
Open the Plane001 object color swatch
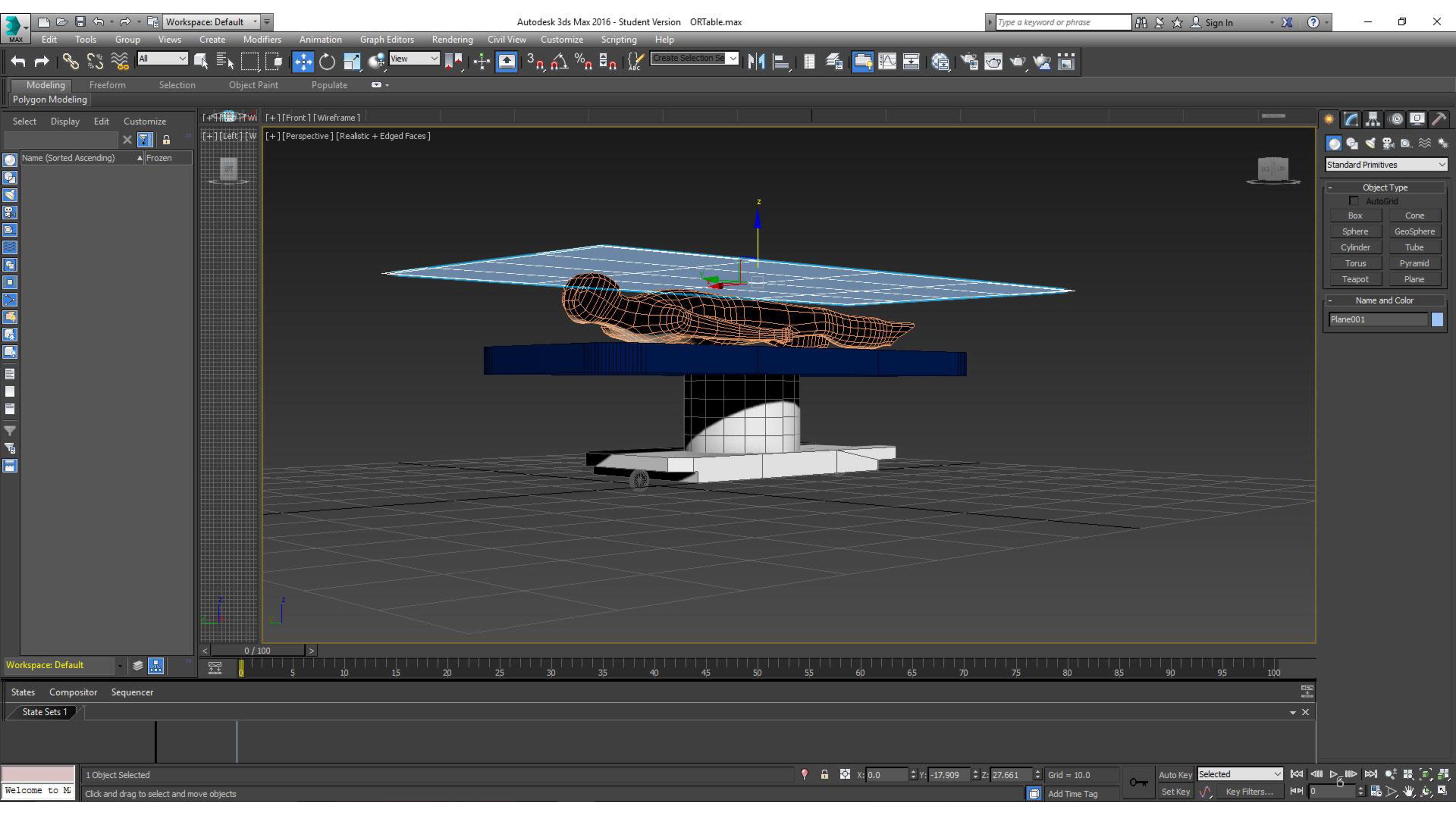[1437, 319]
